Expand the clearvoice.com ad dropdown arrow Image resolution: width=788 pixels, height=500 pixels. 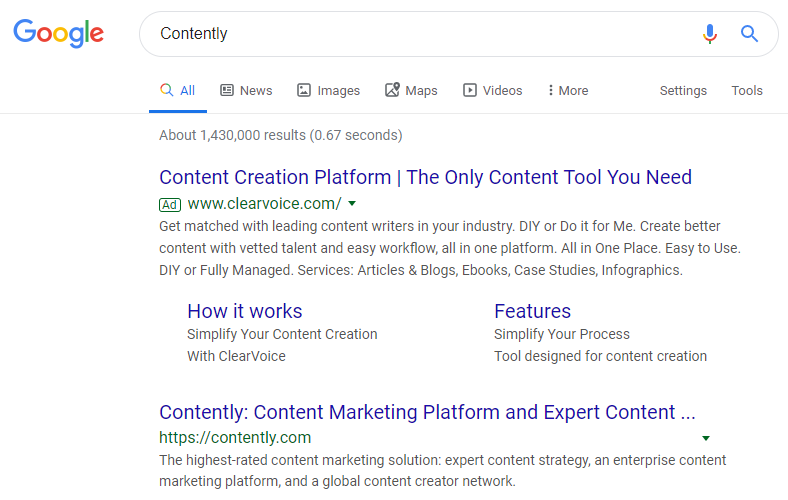click(x=352, y=203)
